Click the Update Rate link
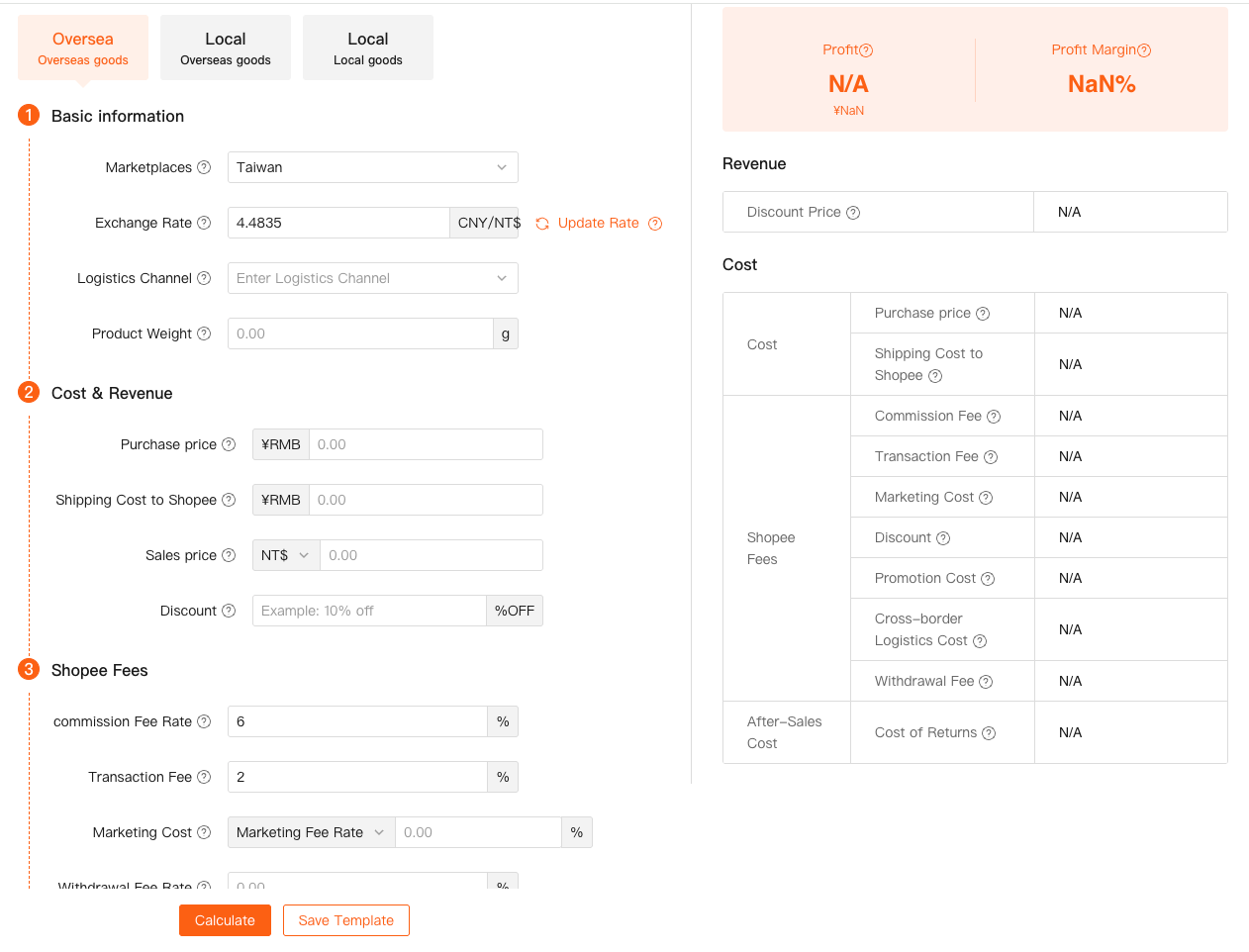Image resolution: width=1249 pixels, height=952 pixels. [598, 223]
